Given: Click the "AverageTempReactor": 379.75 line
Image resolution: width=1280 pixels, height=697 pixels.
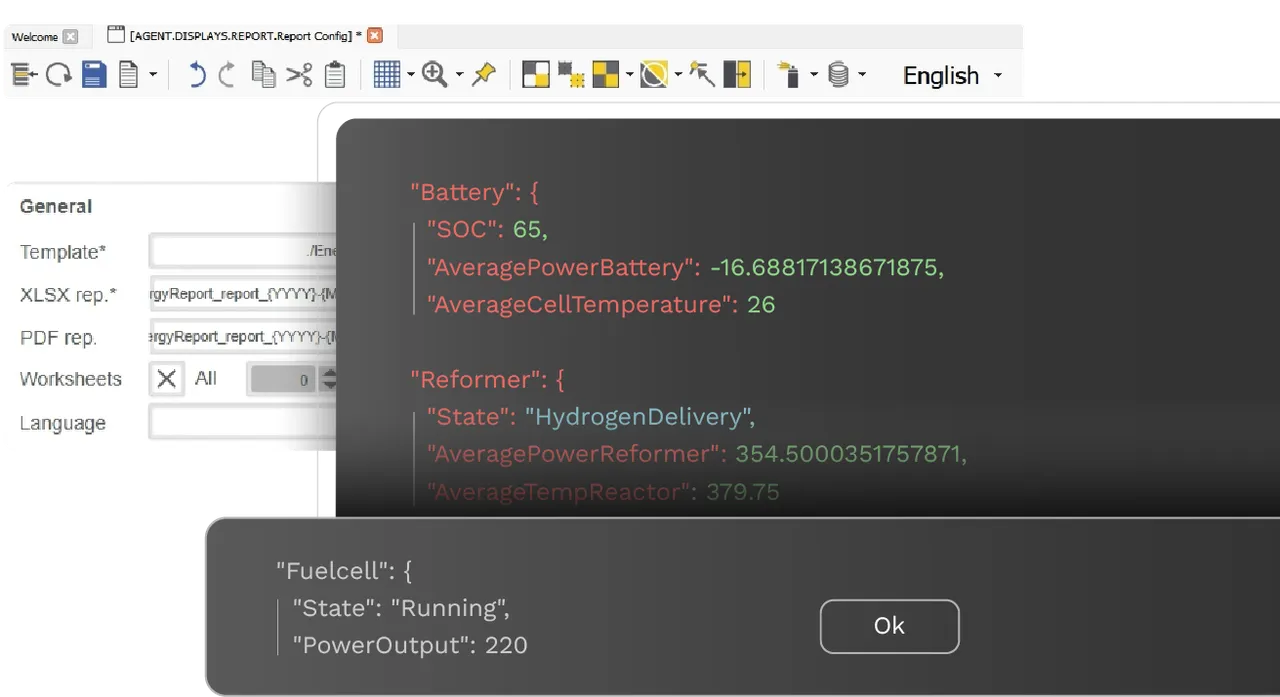Looking at the screenshot, I should coord(603,491).
